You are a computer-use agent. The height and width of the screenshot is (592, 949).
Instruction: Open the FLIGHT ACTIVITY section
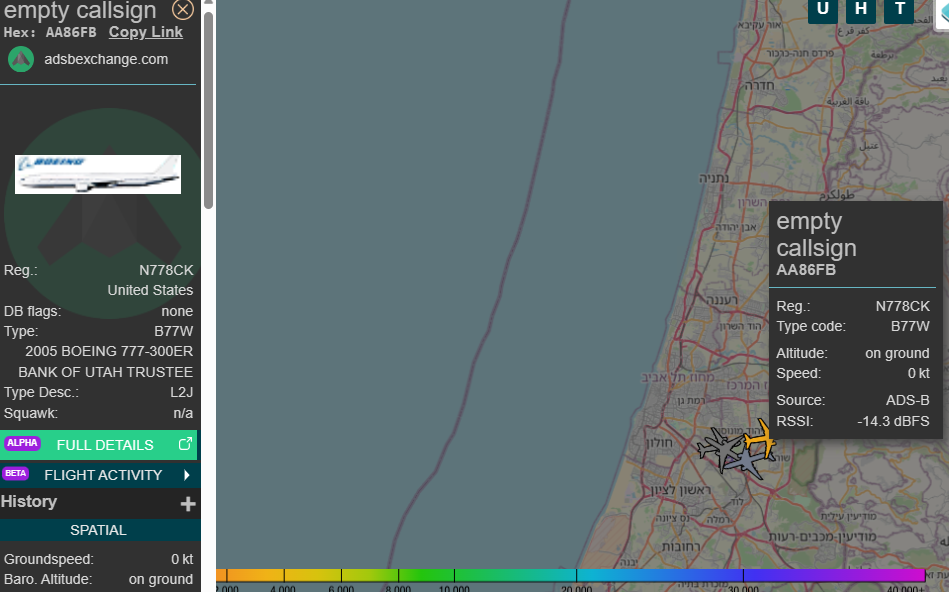99,475
